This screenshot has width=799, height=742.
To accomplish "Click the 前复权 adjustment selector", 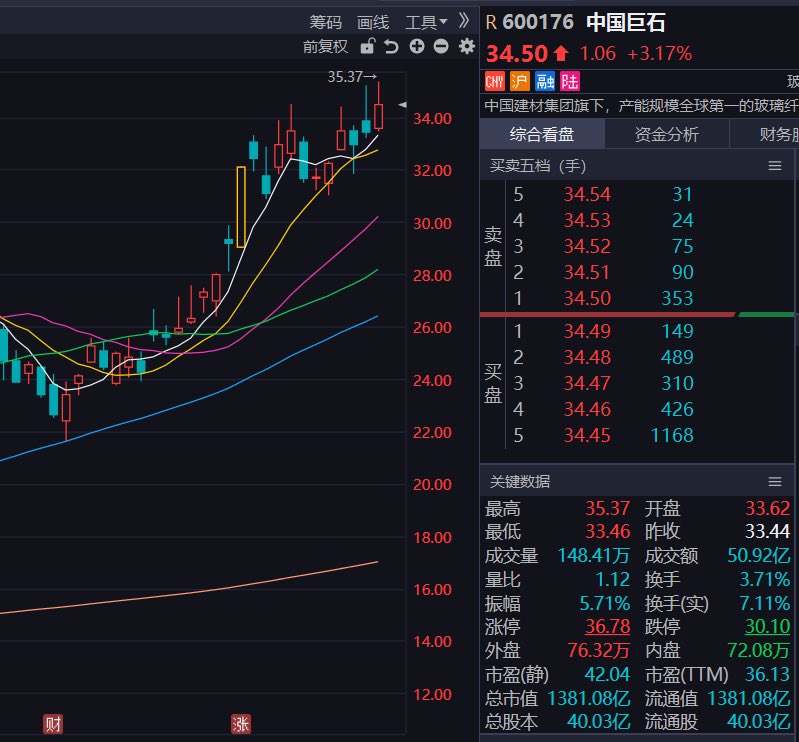I will [325, 46].
